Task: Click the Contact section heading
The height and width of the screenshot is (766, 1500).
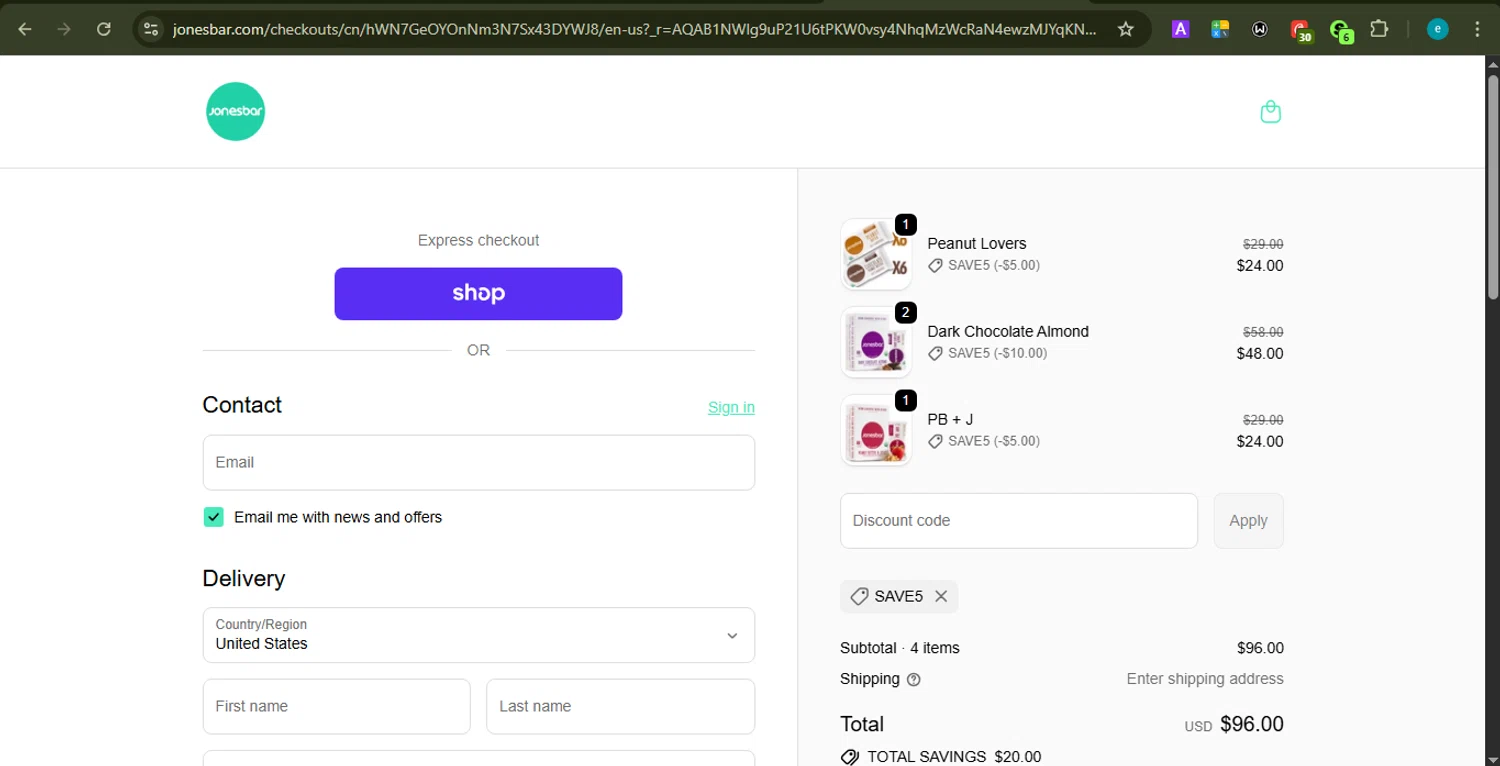Action: coord(242,405)
